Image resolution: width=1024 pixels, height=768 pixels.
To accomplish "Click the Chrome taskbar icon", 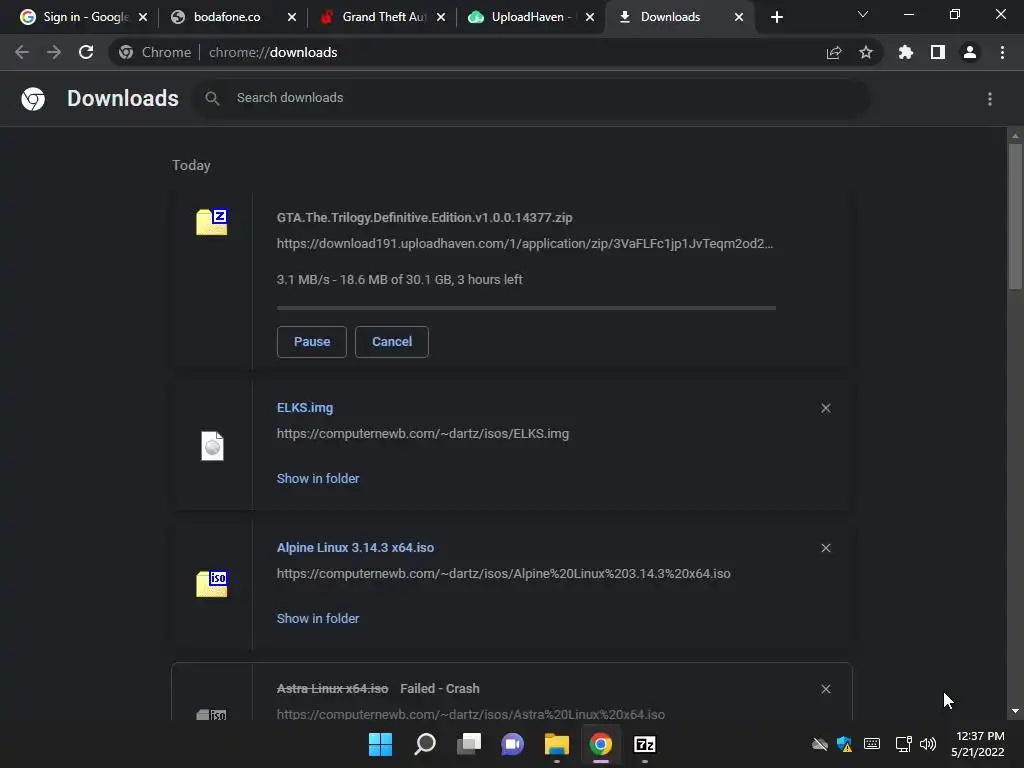I will pos(601,744).
